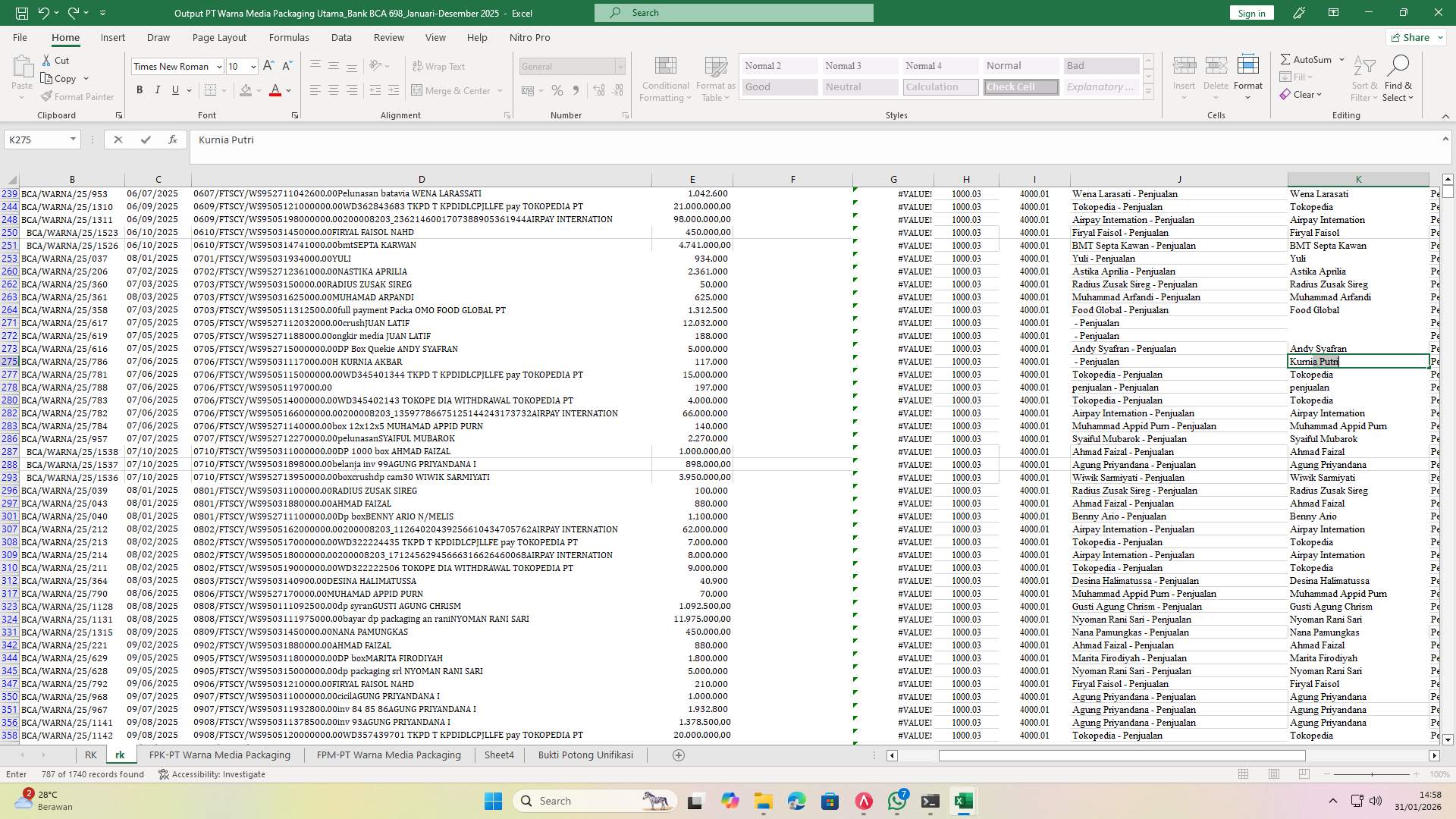Click the Format as Table icon
Image resolution: width=1456 pixels, height=819 pixels.
[714, 78]
